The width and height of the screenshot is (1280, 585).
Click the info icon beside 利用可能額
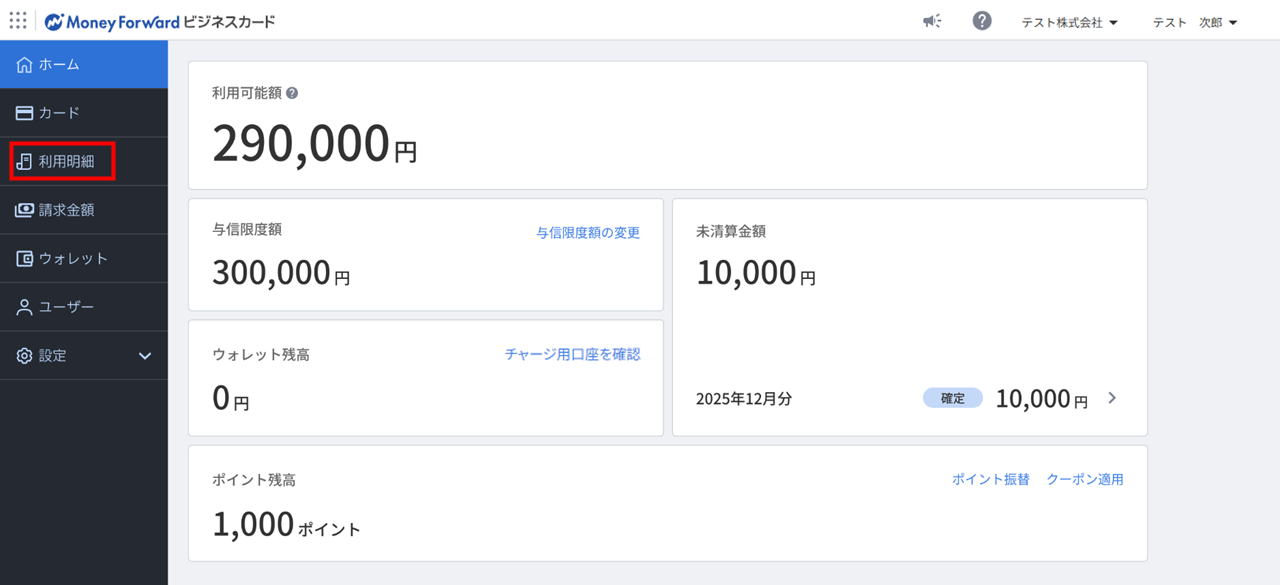tap(292, 93)
